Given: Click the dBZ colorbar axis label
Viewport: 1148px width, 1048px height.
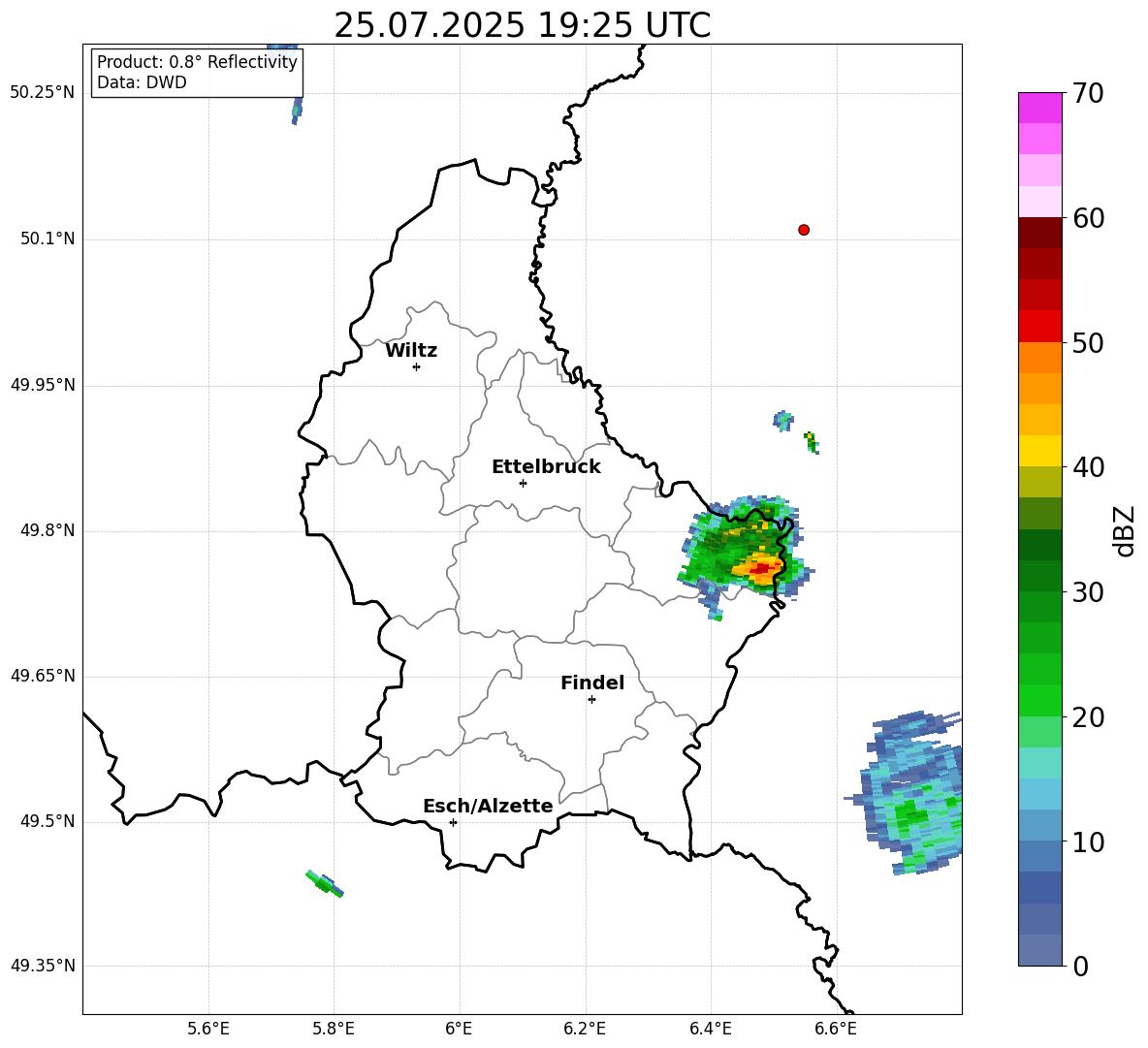Looking at the screenshot, I should (x=1126, y=530).
